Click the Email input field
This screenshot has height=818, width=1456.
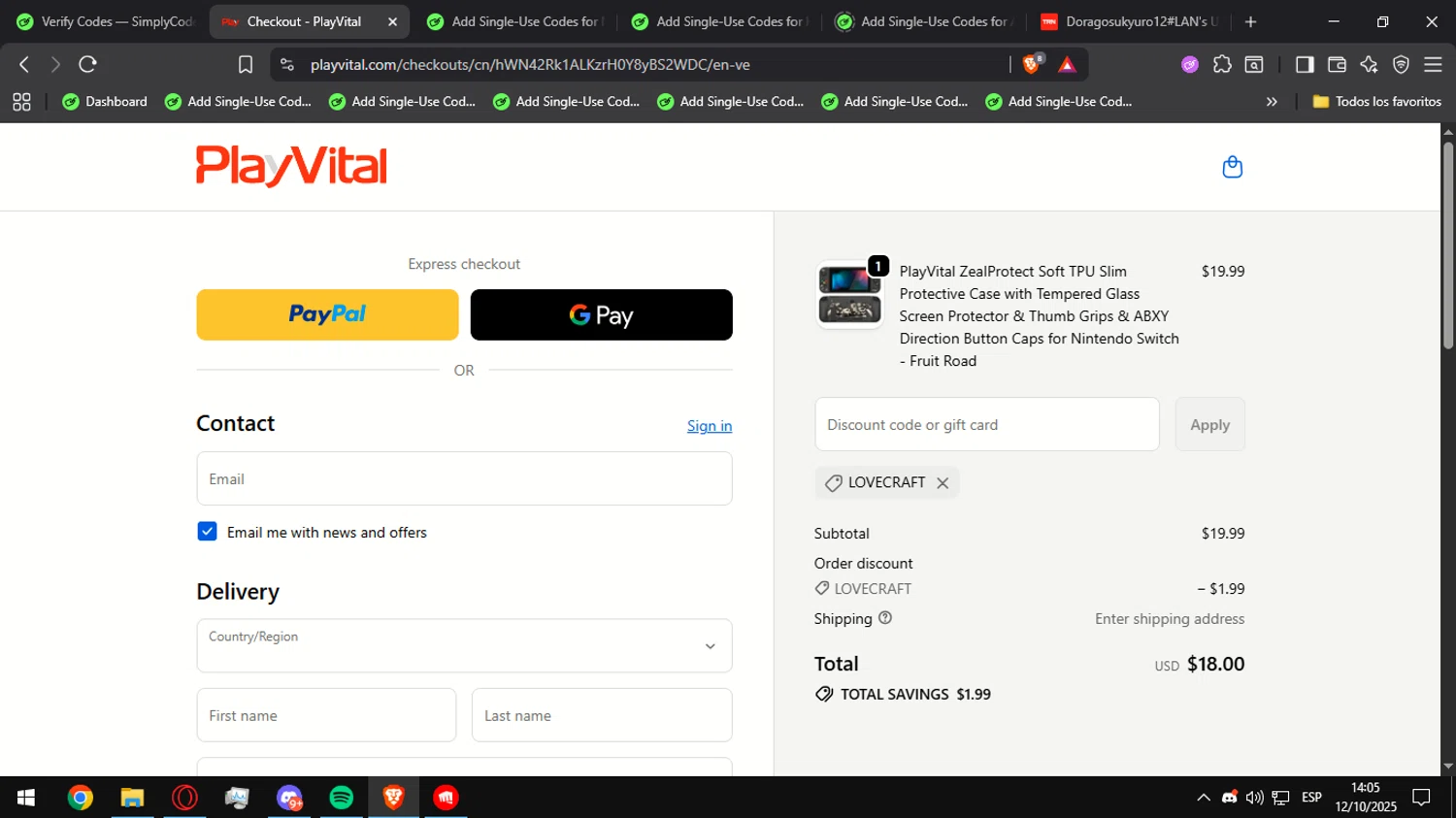pos(464,478)
